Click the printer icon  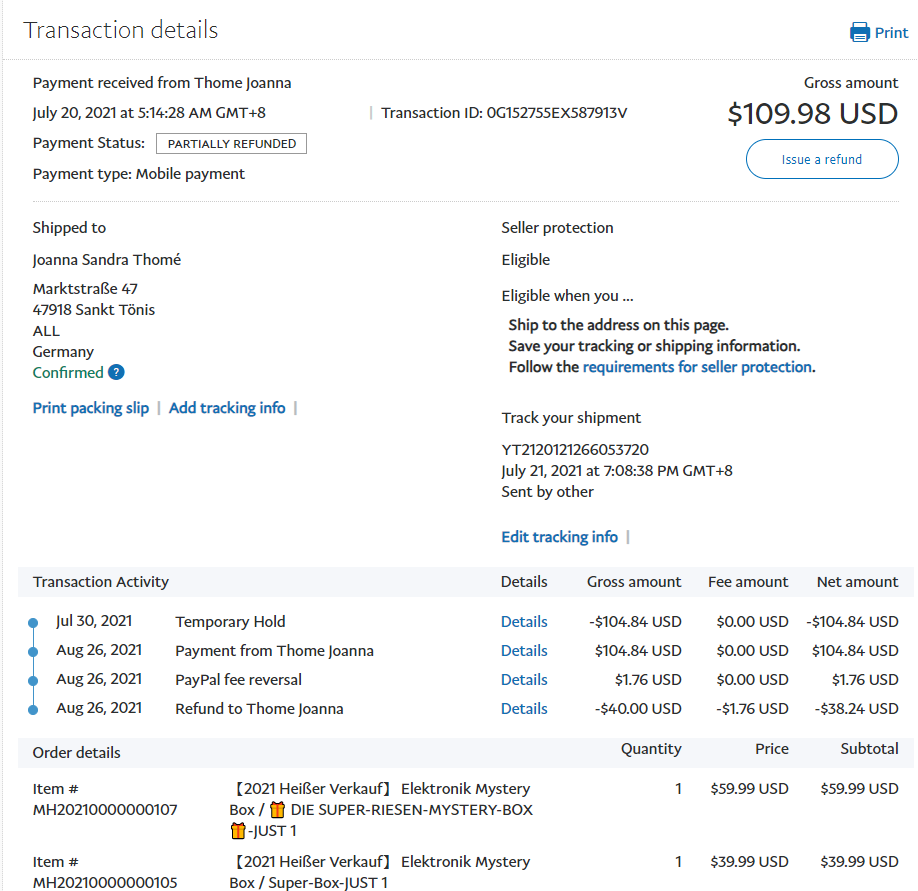859,33
